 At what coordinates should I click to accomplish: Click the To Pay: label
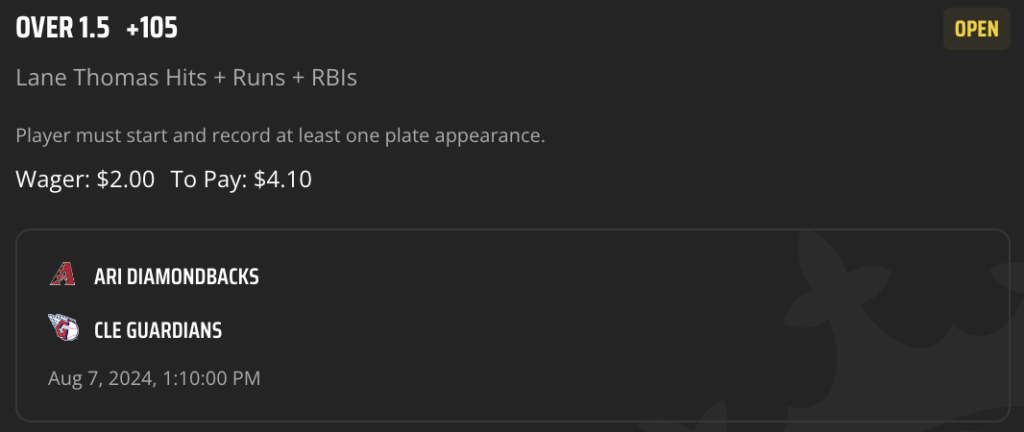coord(209,179)
